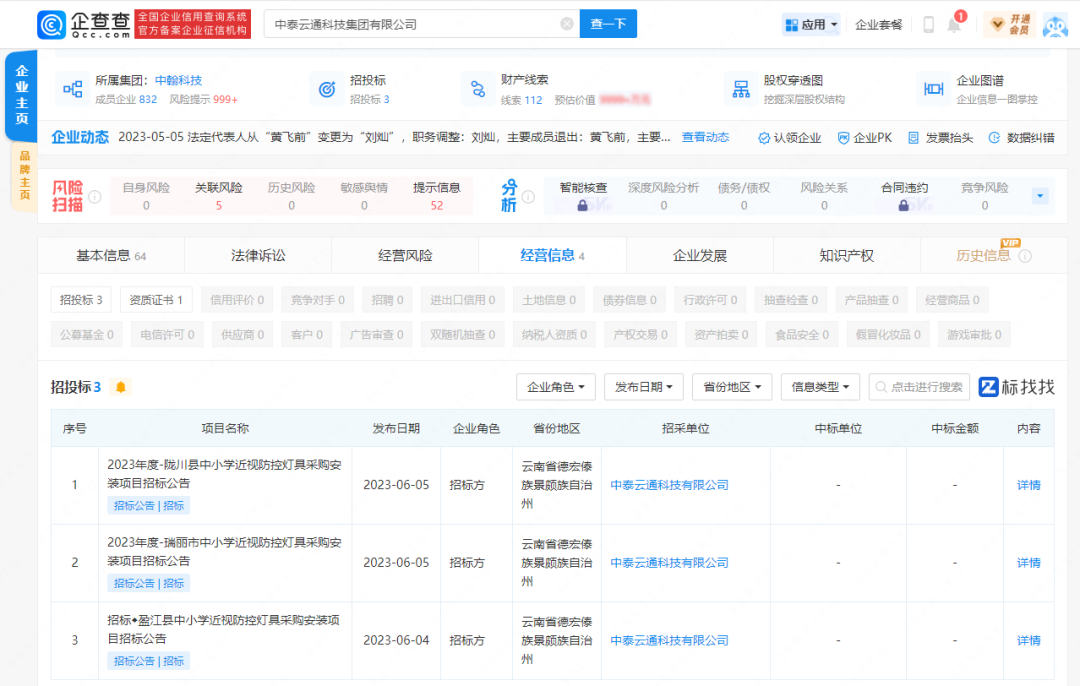Viewport: 1080px width, 686px height.
Task: Expand the 省份地区 filter dropdown
Action: coord(732,387)
